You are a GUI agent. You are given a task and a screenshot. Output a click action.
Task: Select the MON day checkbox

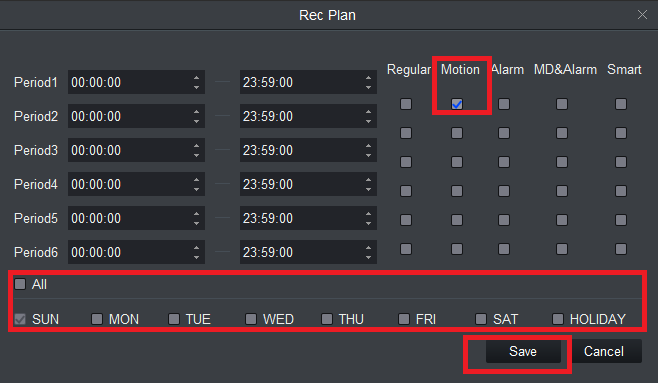point(97,319)
